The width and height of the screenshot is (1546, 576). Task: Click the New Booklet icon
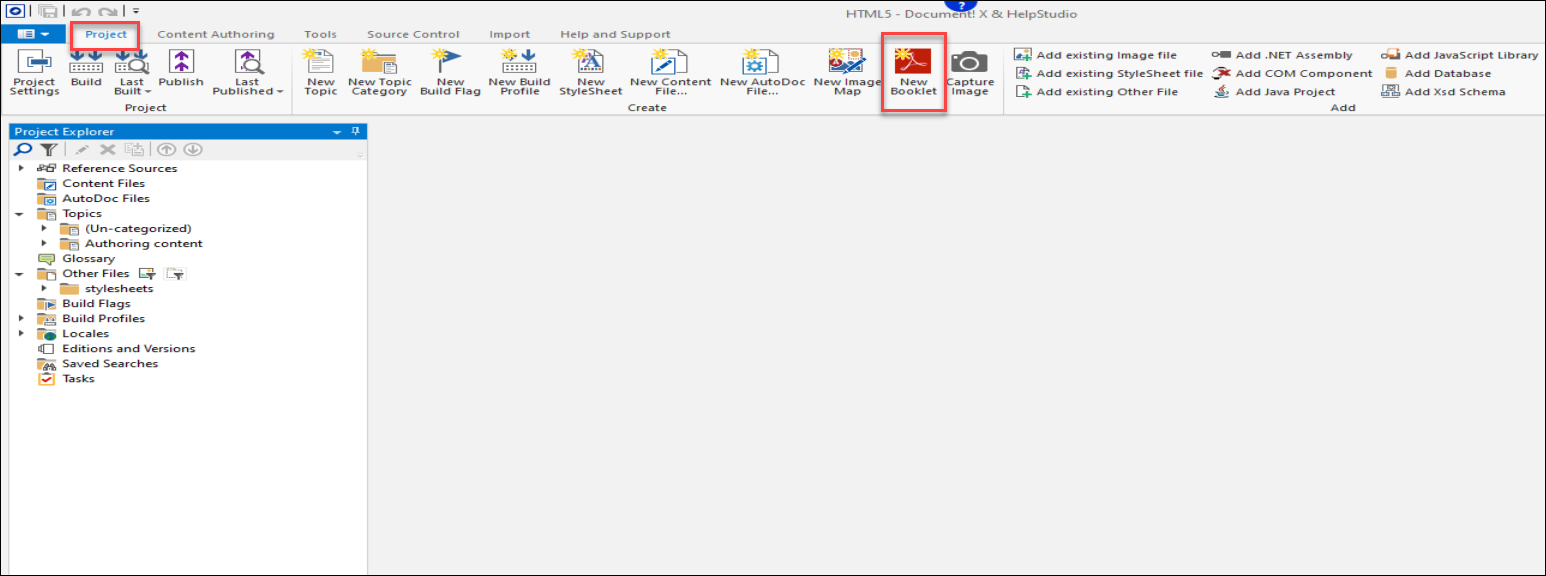[913, 72]
